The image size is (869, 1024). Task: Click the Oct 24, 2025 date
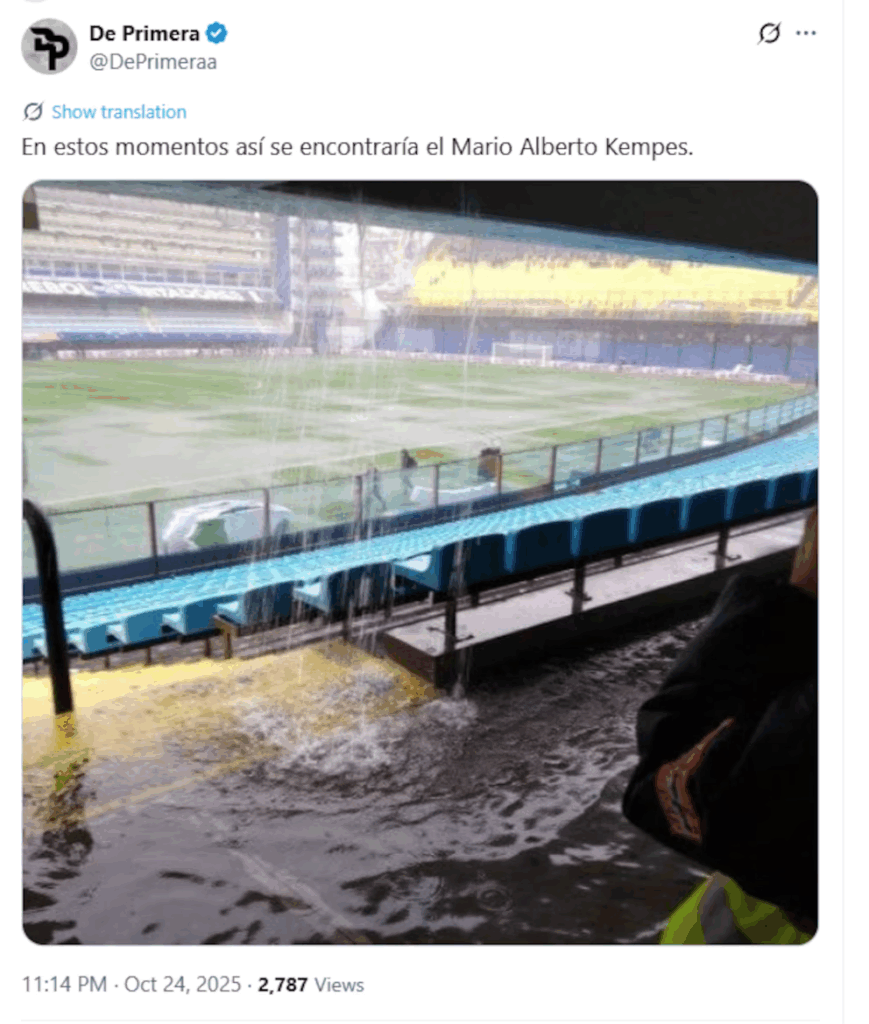pyautogui.click(x=182, y=984)
